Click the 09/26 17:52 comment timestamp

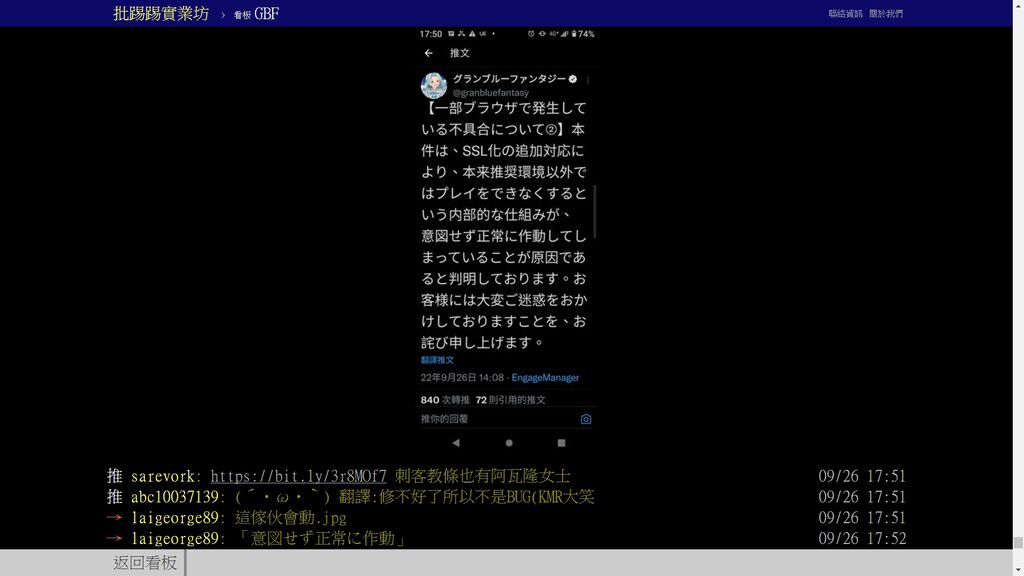click(862, 539)
